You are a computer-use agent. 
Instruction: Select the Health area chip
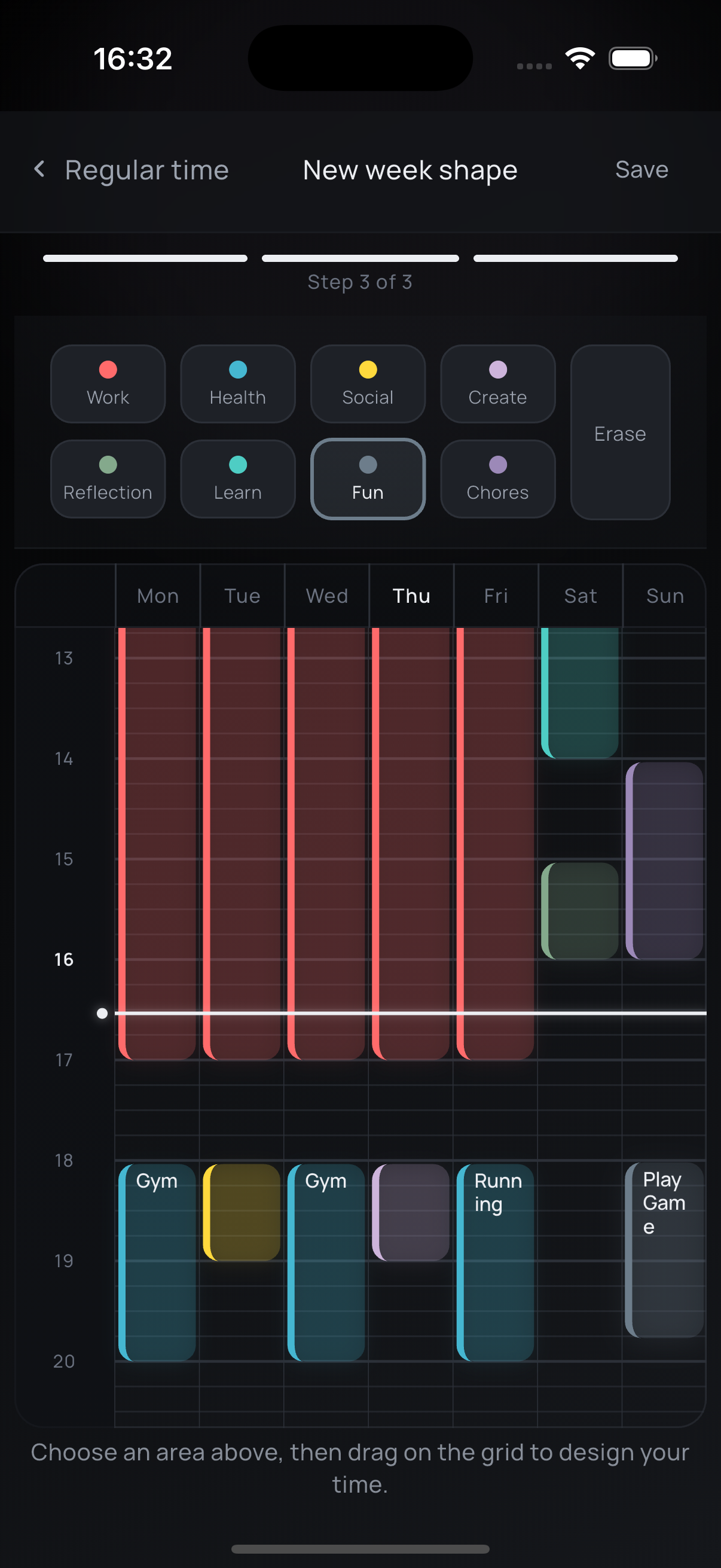238,384
